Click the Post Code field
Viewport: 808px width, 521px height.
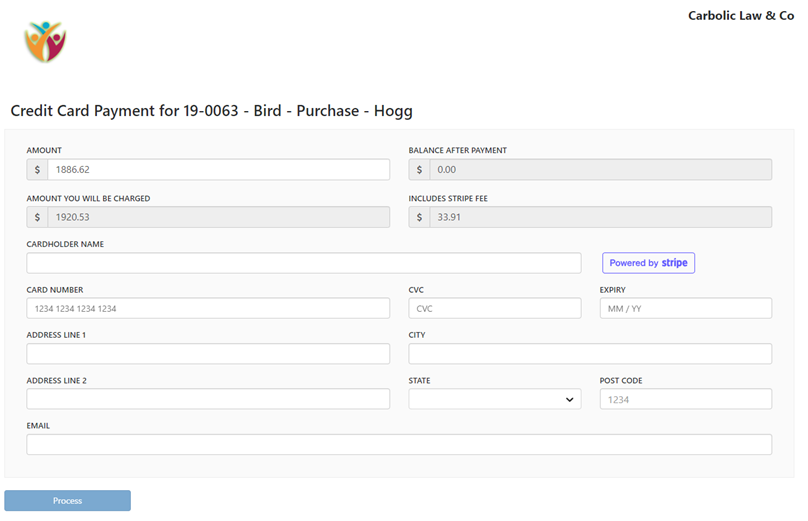pos(686,399)
